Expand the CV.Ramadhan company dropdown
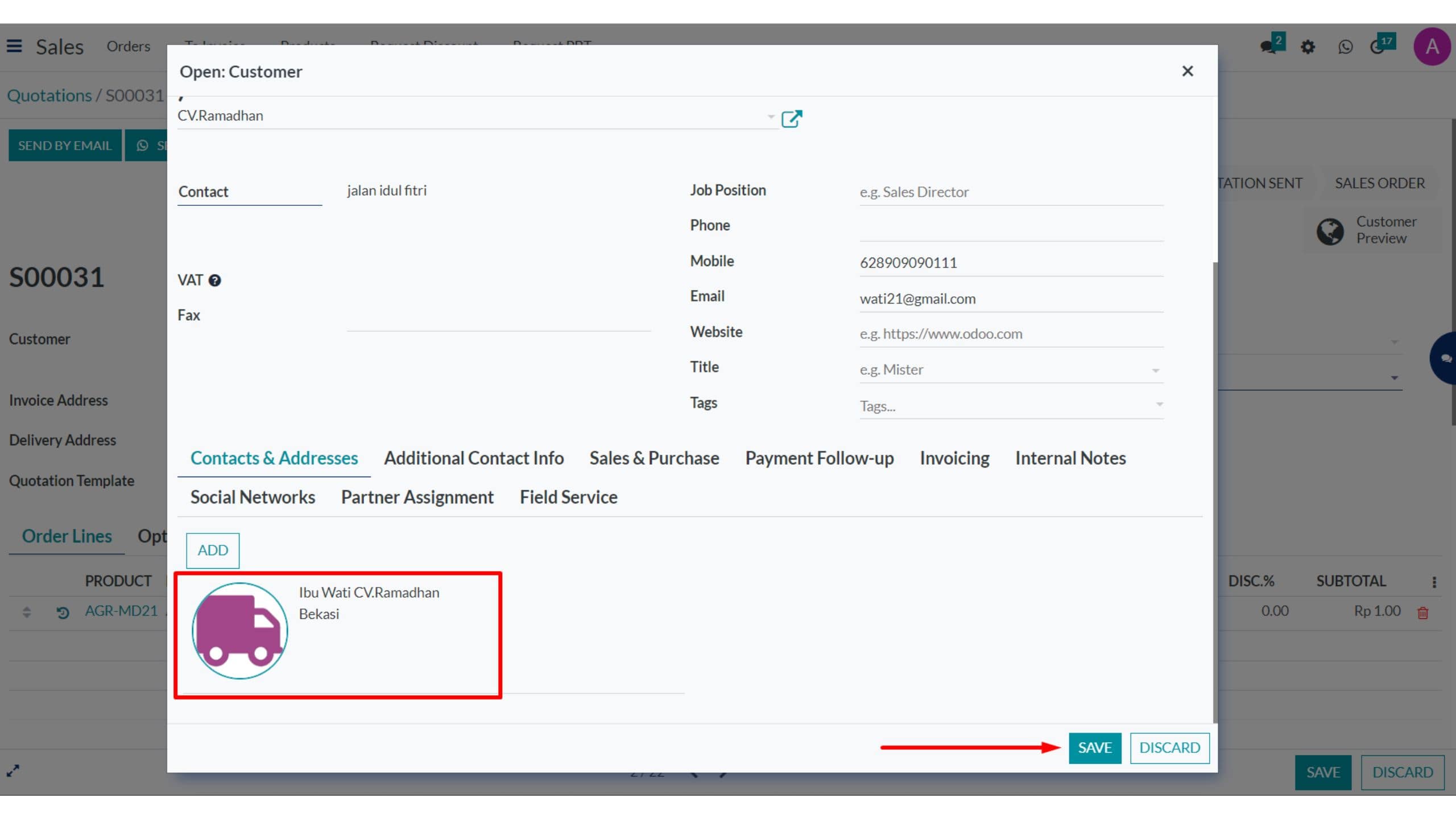This screenshot has width=1456, height=819. tap(771, 117)
